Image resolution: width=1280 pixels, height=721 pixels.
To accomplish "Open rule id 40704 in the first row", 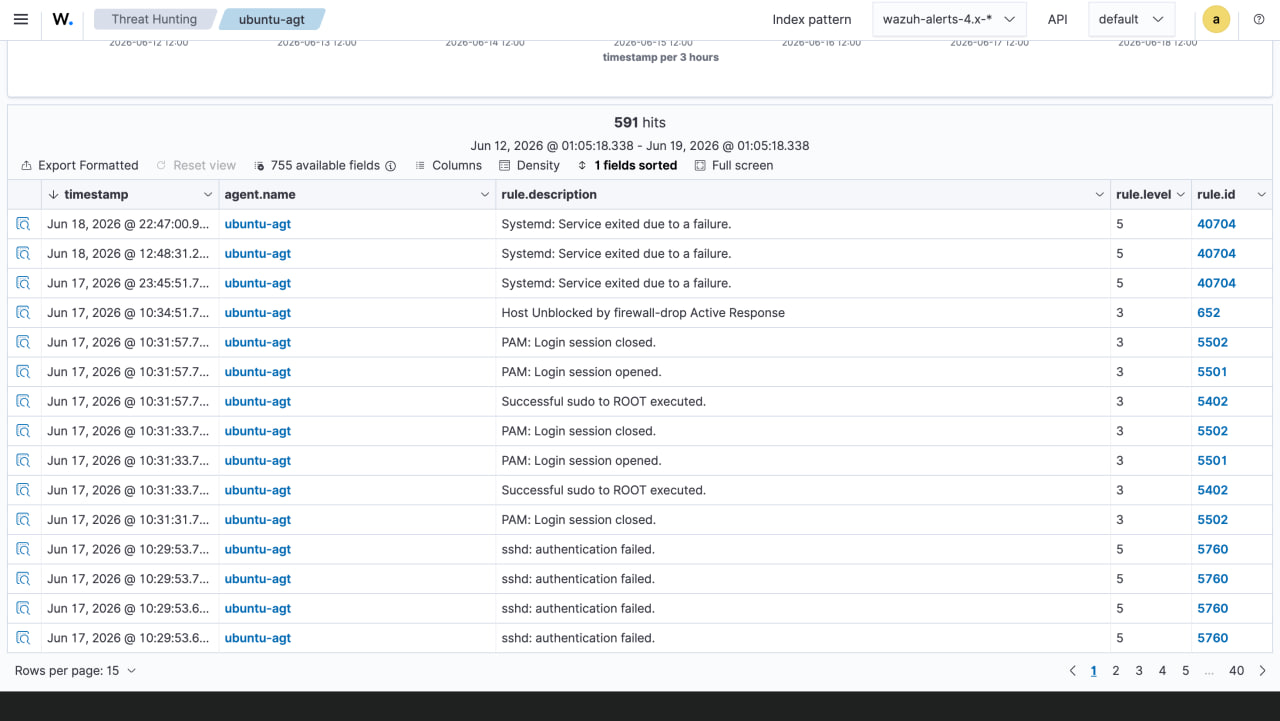I will point(1216,224).
